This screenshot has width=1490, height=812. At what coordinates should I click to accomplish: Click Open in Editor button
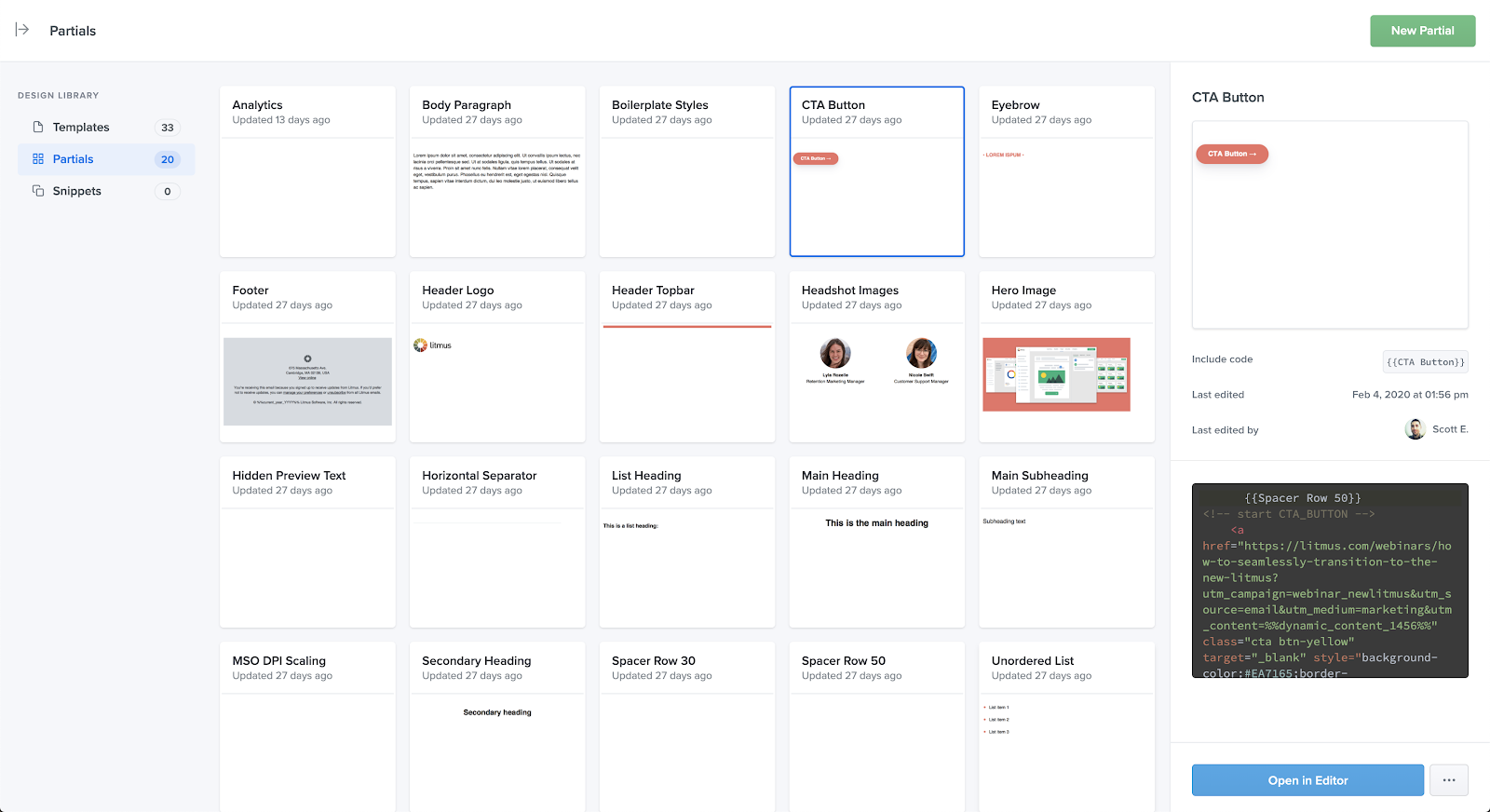pos(1307,780)
